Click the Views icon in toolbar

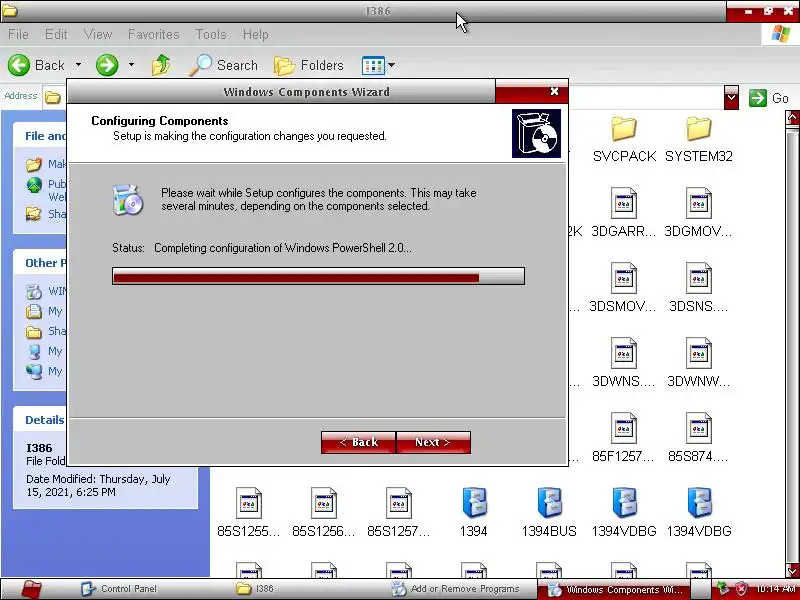tap(373, 65)
